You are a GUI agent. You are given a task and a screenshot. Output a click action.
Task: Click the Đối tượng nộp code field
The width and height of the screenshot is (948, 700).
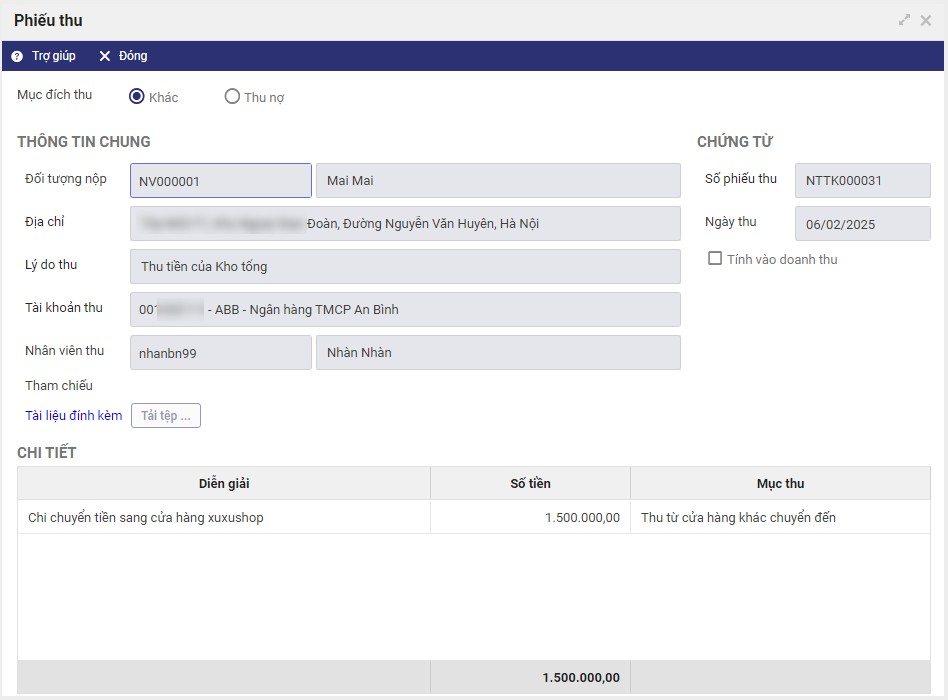coord(221,181)
